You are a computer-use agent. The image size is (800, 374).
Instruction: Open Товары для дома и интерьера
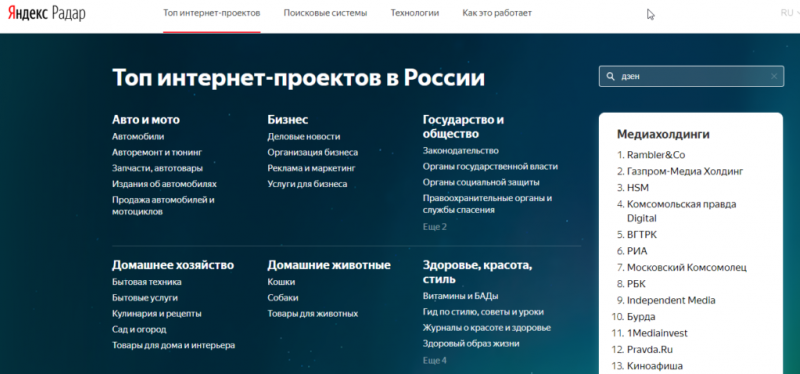pyautogui.click(x=173, y=345)
